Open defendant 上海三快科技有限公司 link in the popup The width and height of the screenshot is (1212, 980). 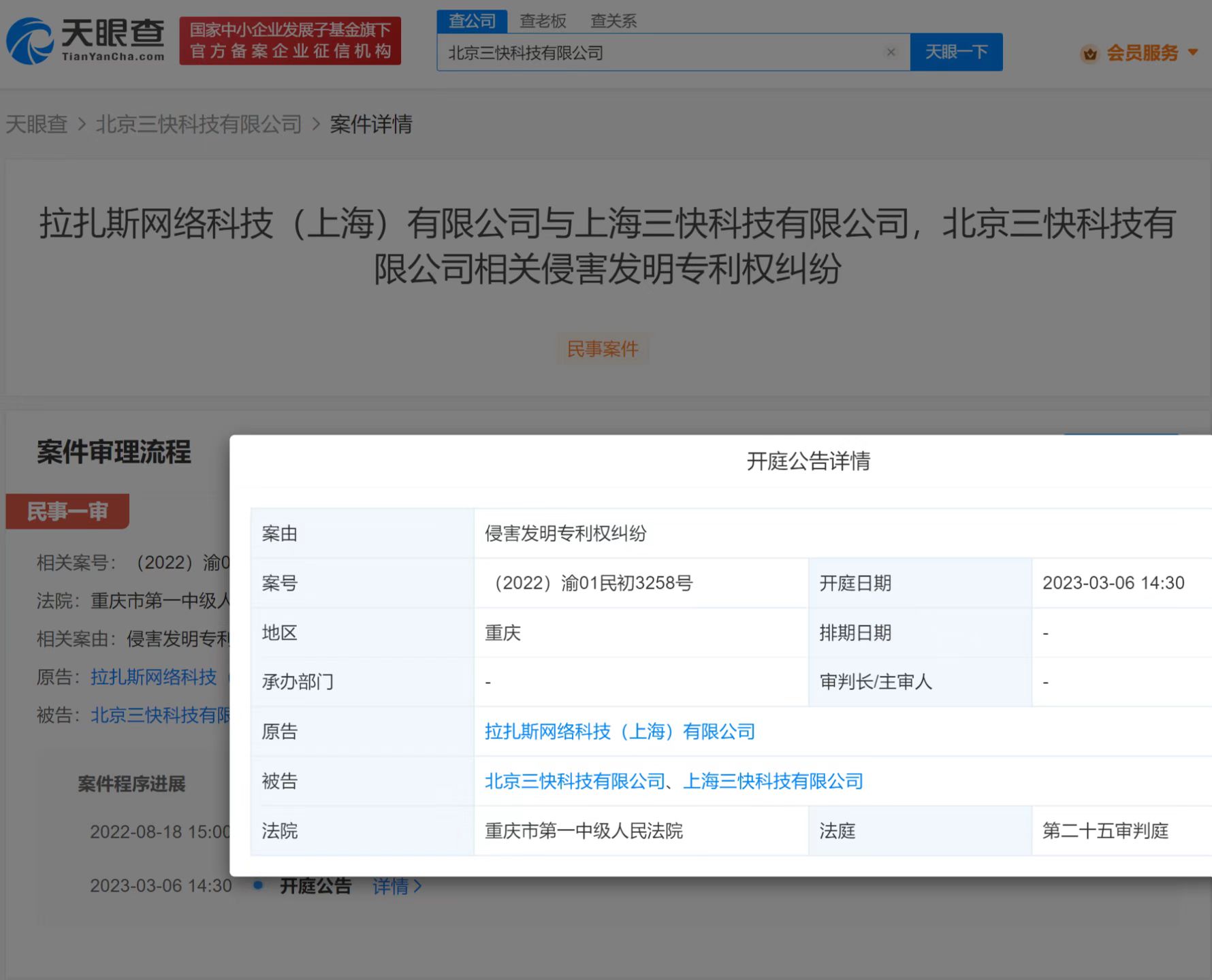pyautogui.click(x=773, y=781)
